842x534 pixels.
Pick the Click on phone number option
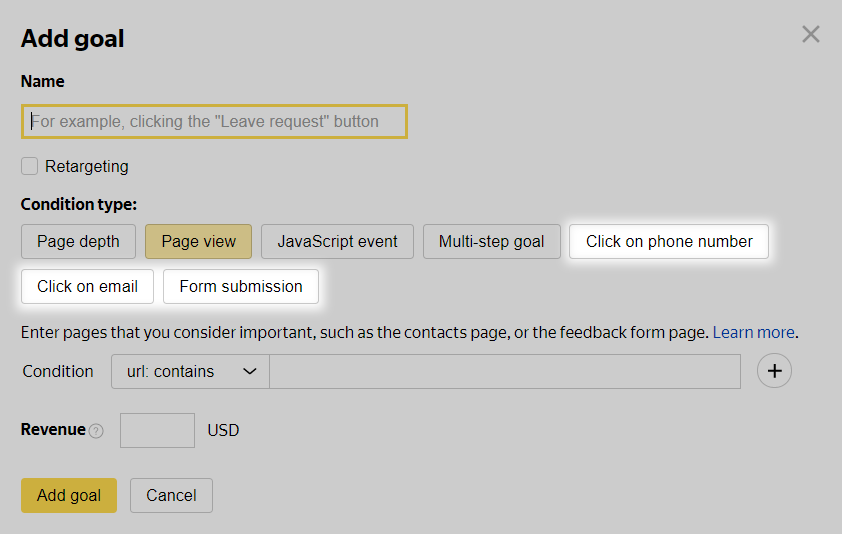pyautogui.click(x=669, y=241)
